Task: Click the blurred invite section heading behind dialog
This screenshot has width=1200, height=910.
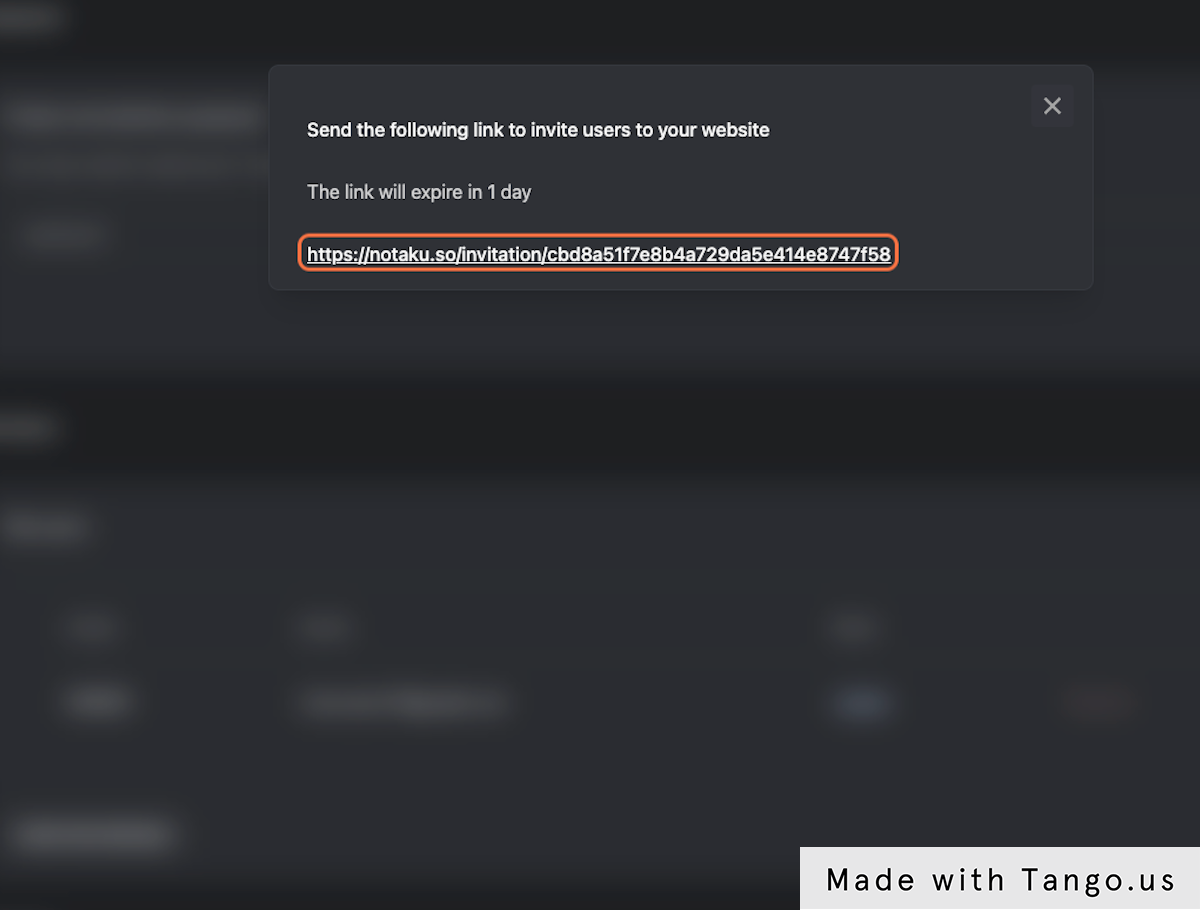Action: pos(134,116)
